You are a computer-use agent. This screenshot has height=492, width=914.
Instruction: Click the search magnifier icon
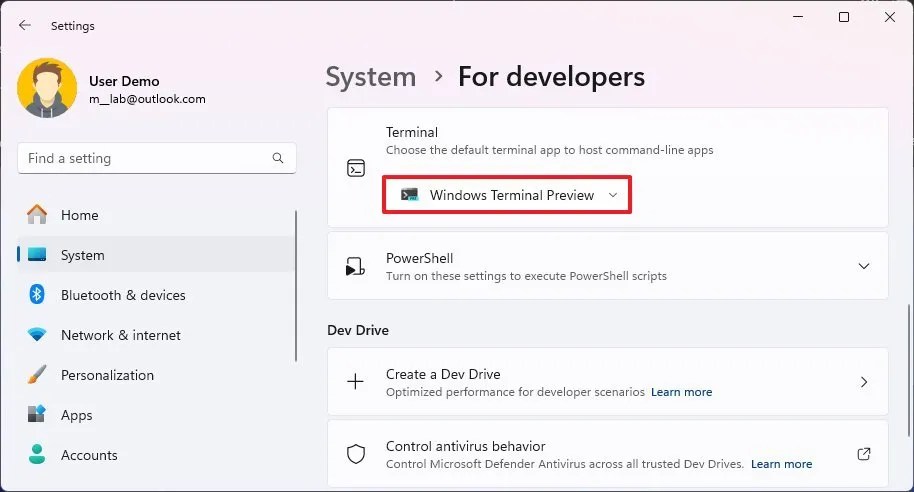tap(278, 158)
